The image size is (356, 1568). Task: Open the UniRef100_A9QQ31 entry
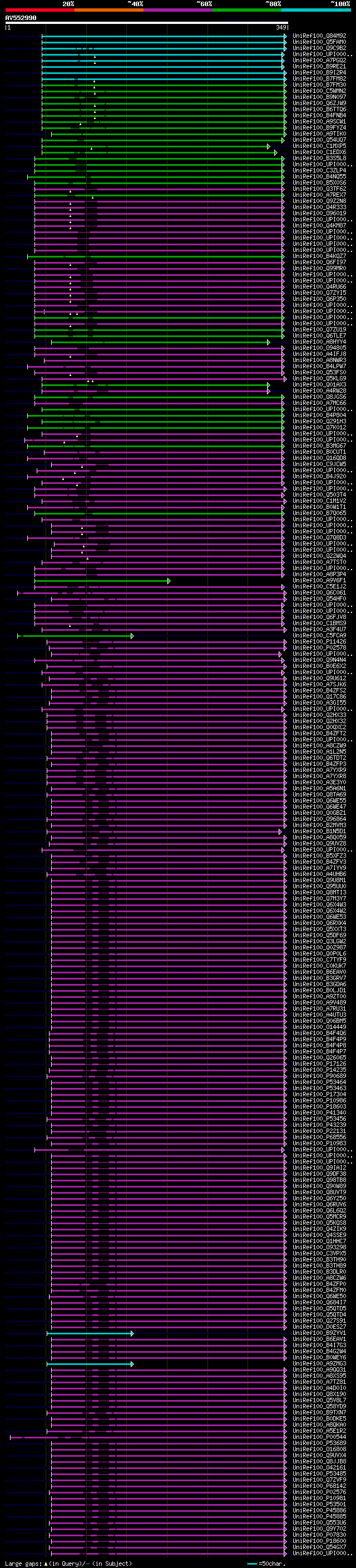[x=319, y=1370]
